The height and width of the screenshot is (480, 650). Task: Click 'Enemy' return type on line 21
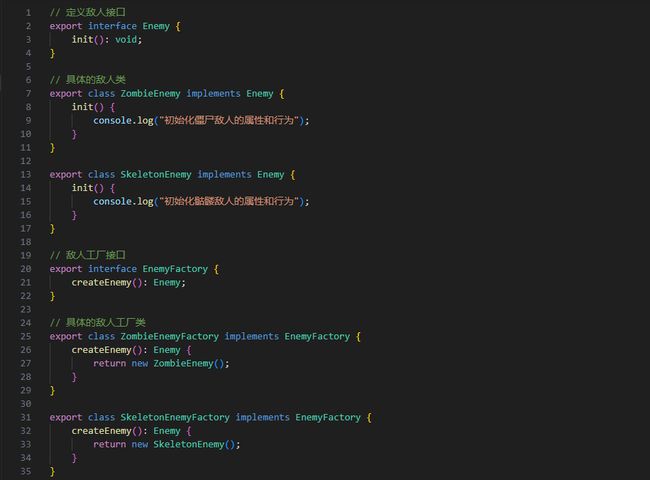pos(167,282)
